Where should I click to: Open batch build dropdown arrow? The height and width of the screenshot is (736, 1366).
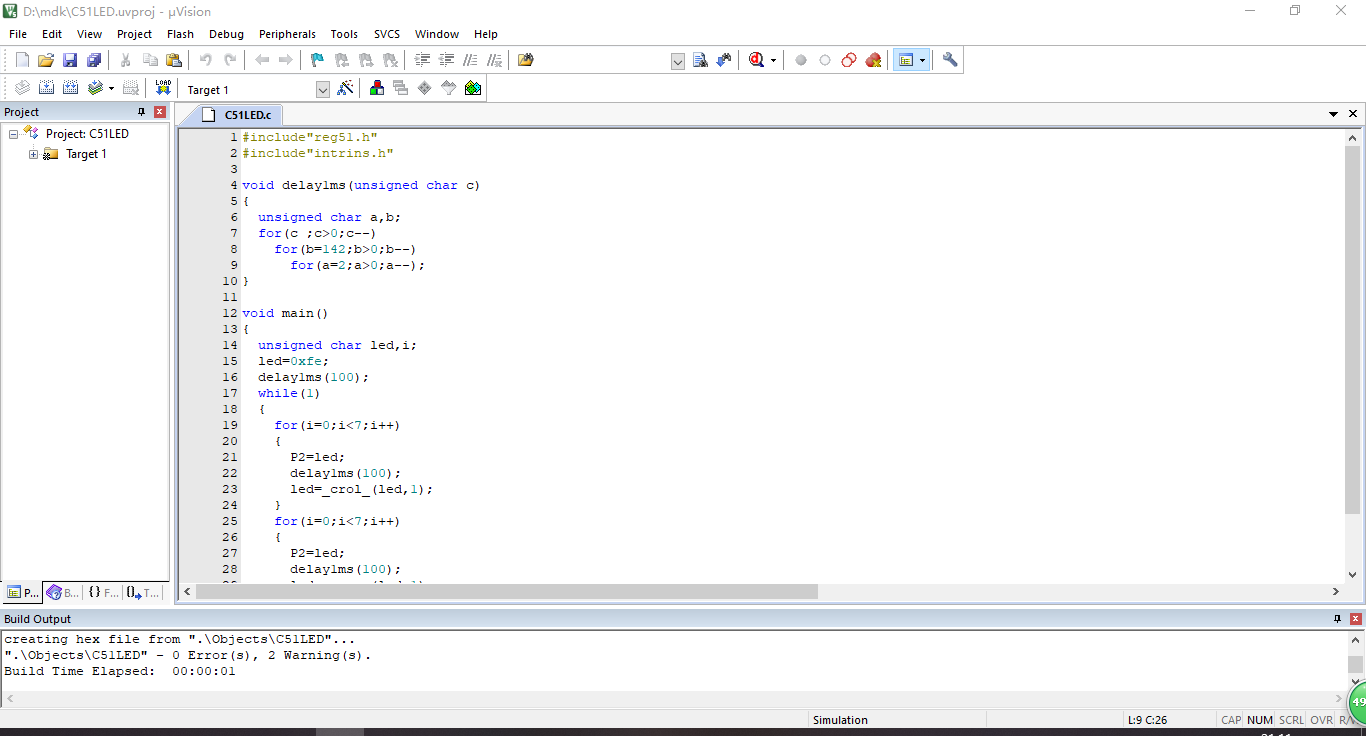point(111,88)
